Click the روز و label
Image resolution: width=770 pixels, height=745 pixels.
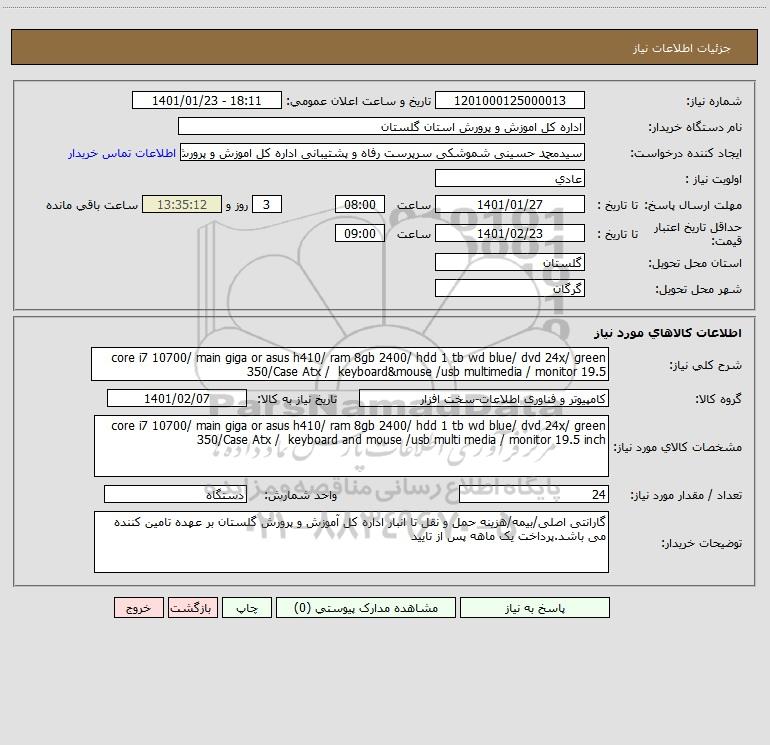(237, 205)
